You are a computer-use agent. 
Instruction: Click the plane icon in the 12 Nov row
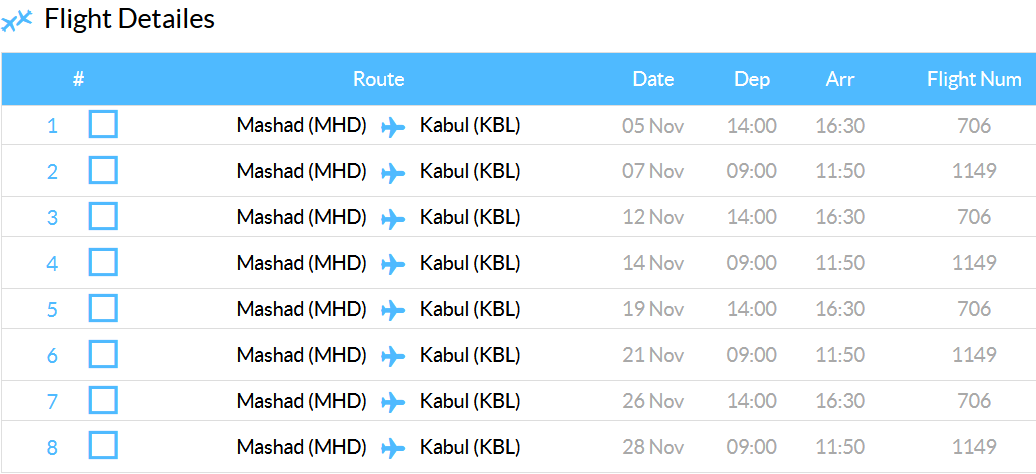click(393, 219)
